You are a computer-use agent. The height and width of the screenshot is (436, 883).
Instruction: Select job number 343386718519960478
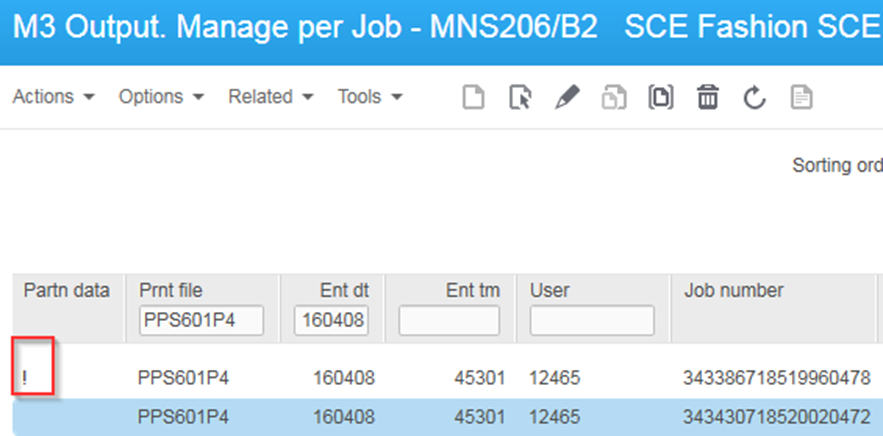pyautogui.click(x=777, y=378)
